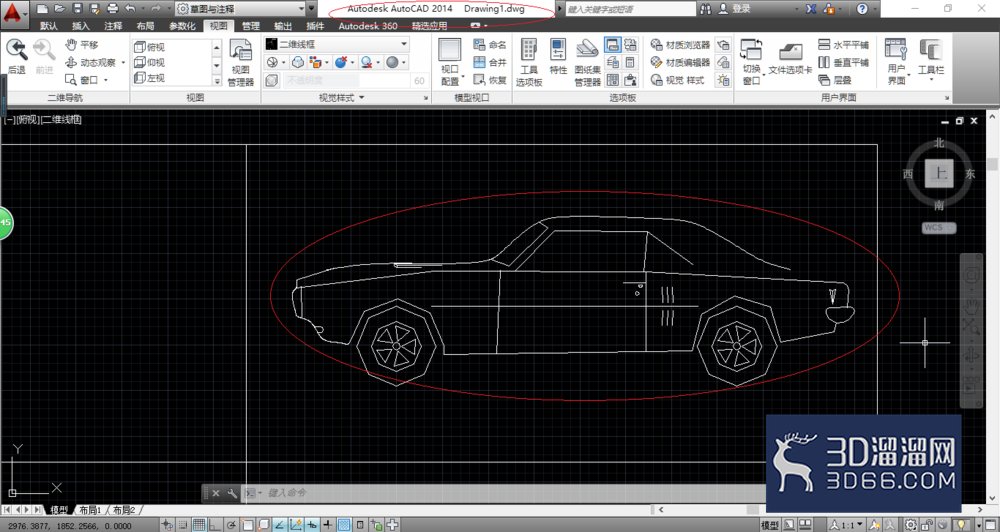The width and height of the screenshot is (1000, 532).
Task: Open the 工具选项板 tool palettes icon
Action: pyautogui.click(x=529, y=63)
